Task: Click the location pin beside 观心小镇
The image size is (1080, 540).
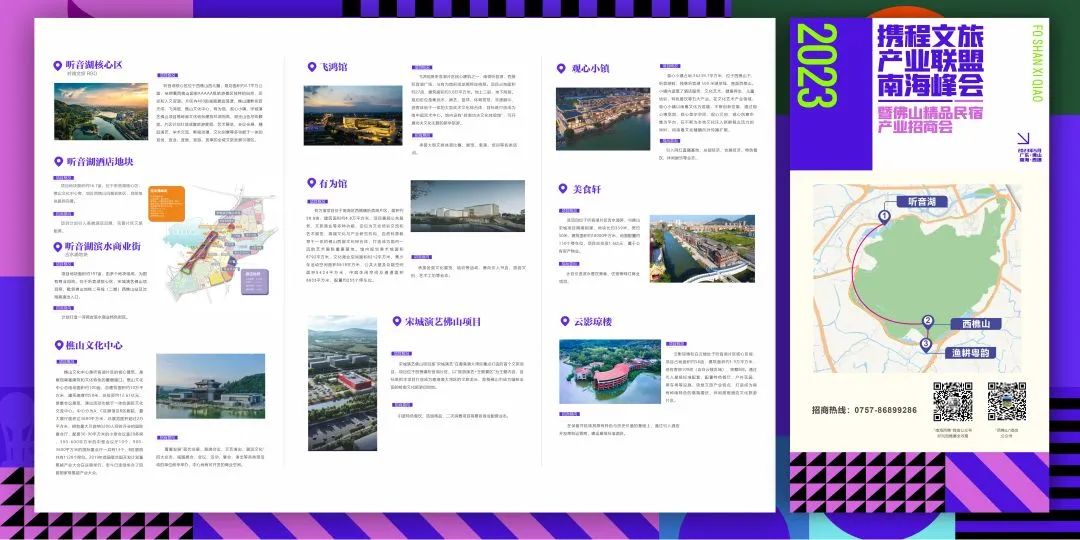Action: (562, 68)
